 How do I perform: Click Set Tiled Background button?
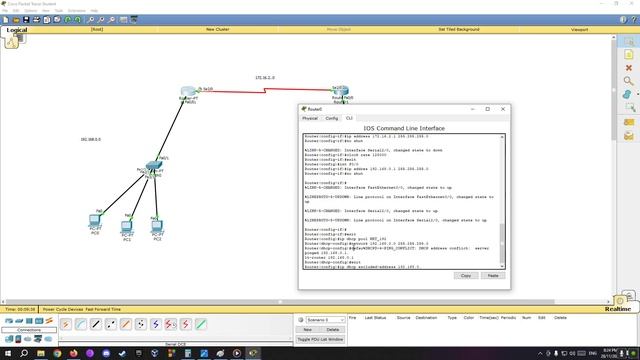coord(459,29)
